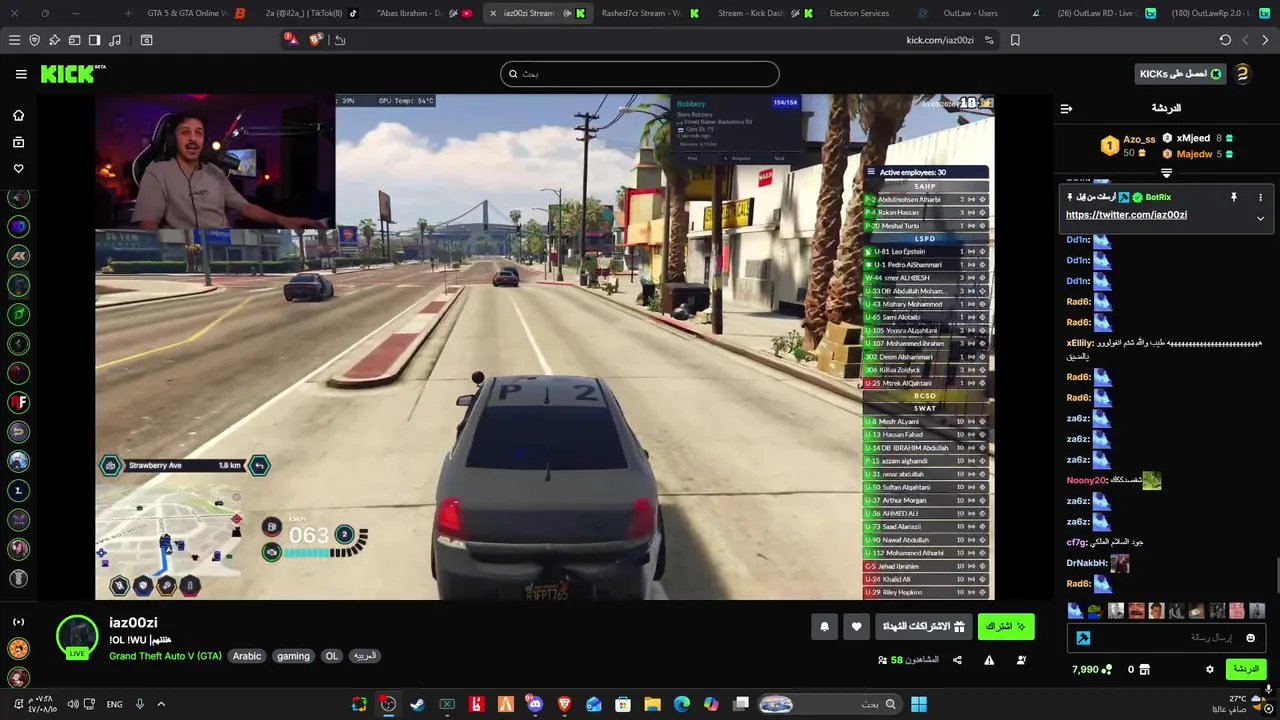Close the iaz00zi Stream browser tab
1280x720 pixels.
[x=493, y=13]
